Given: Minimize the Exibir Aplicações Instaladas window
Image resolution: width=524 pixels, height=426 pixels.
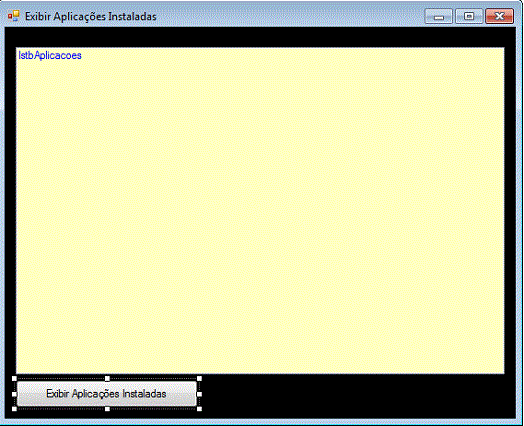Looking at the screenshot, I should click(438, 16).
